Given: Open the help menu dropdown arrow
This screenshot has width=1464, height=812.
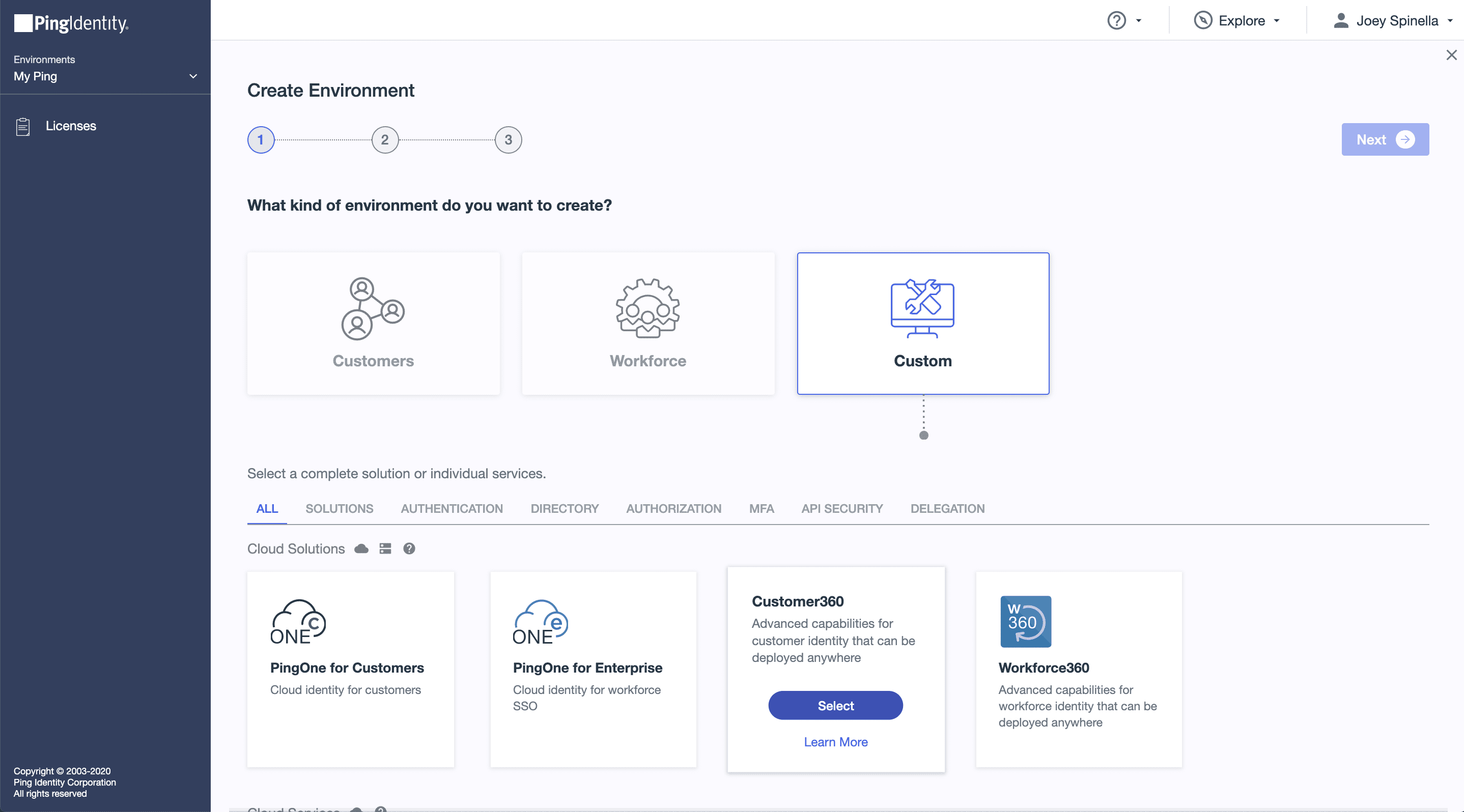Looking at the screenshot, I should (1138, 21).
